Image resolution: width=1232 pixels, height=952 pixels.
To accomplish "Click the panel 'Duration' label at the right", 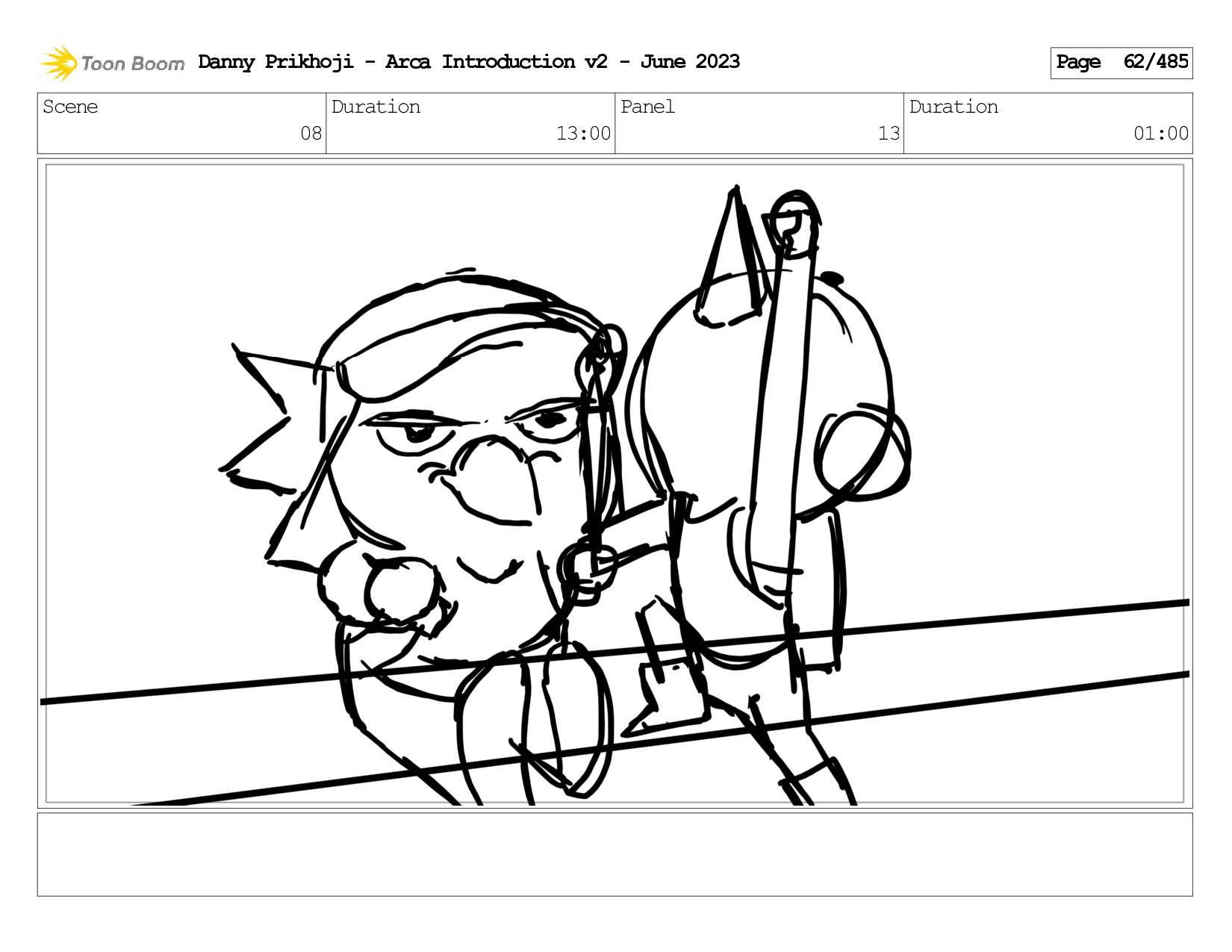I will click(953, 107).
